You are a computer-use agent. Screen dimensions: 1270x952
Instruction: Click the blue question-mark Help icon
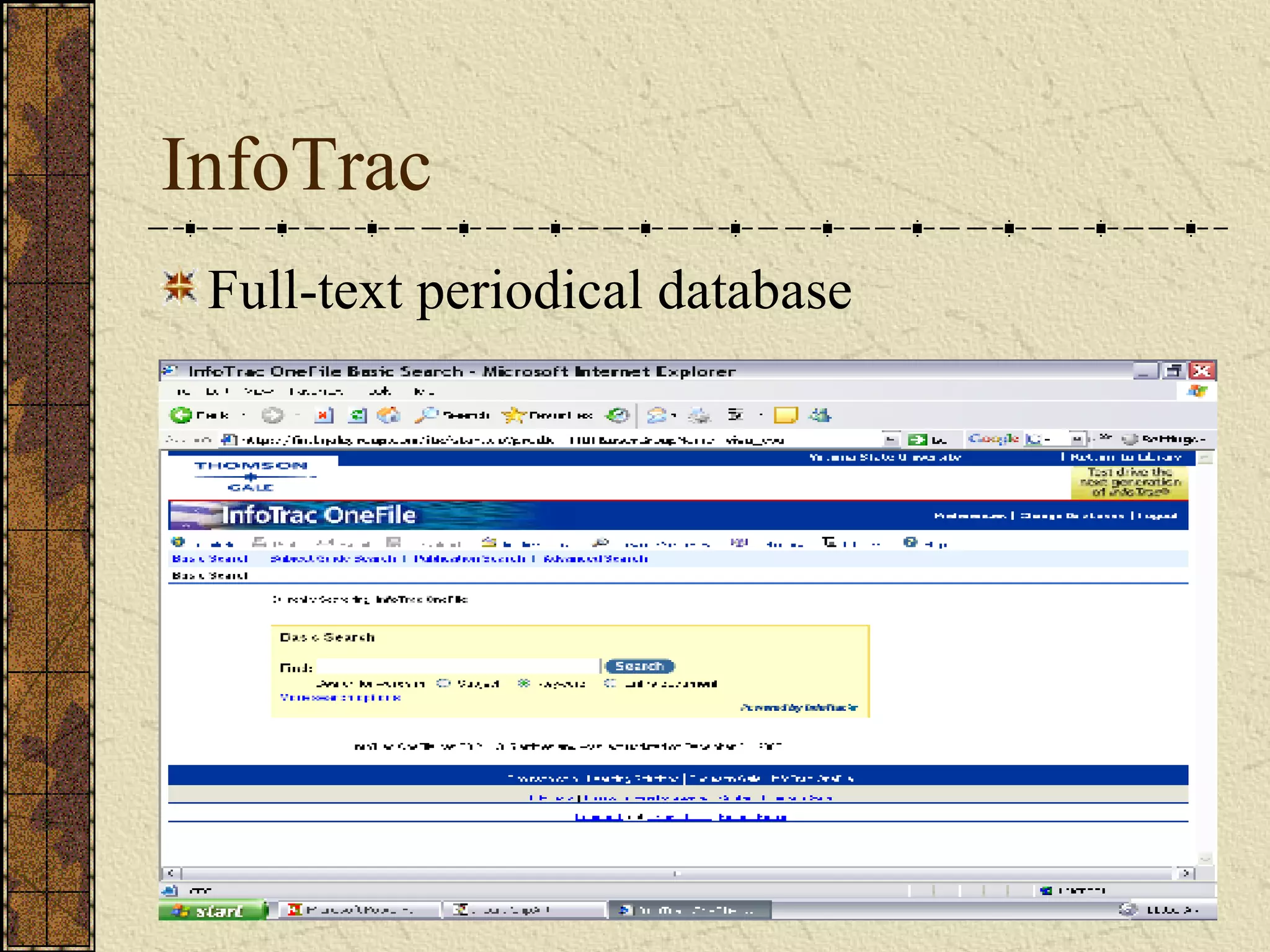[x=910, y=542]
